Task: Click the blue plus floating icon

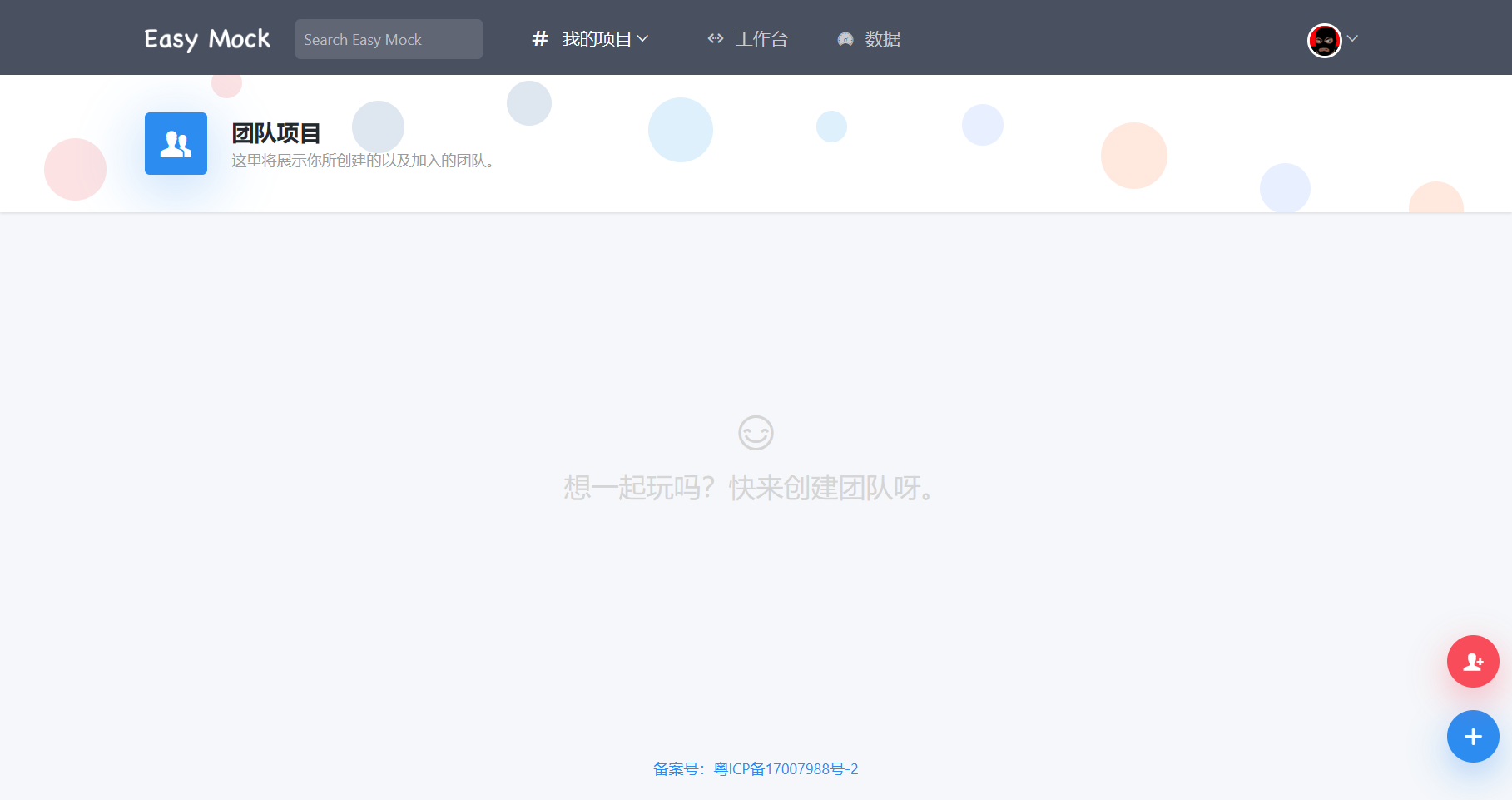Action: 1472,736
